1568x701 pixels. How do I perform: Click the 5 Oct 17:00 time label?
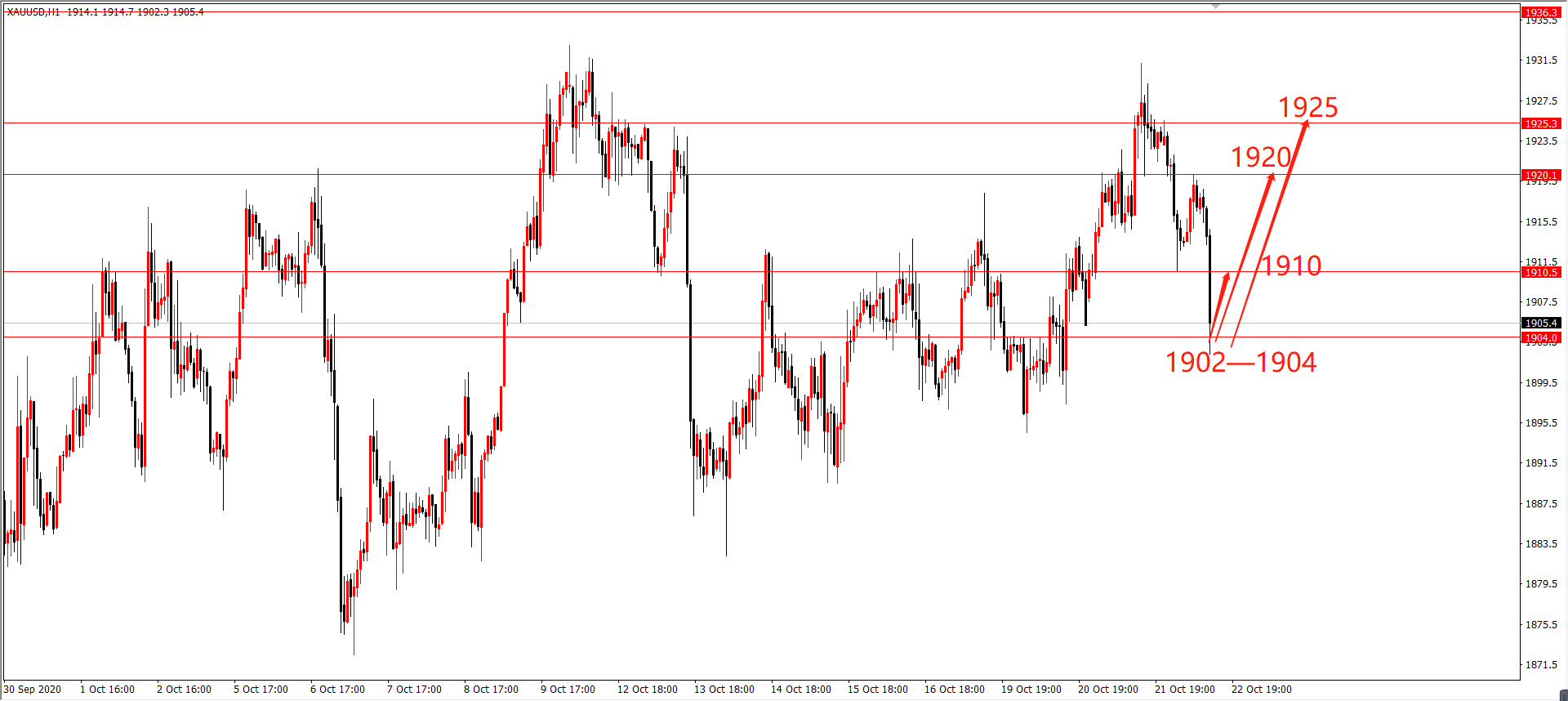point(261,689)
